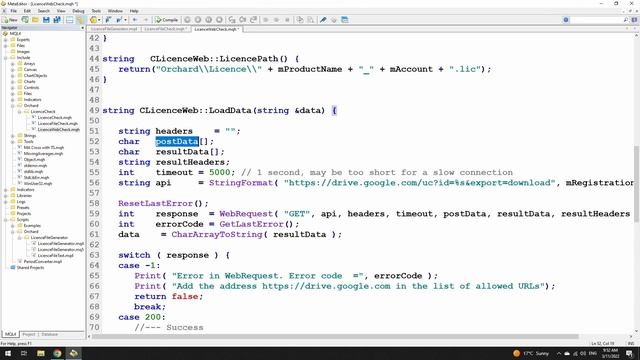The height and width of the screenshot is (360, 640).
Task: Switch to LicenceFileCheck.mqh editor tab
Action: [165, 29]
